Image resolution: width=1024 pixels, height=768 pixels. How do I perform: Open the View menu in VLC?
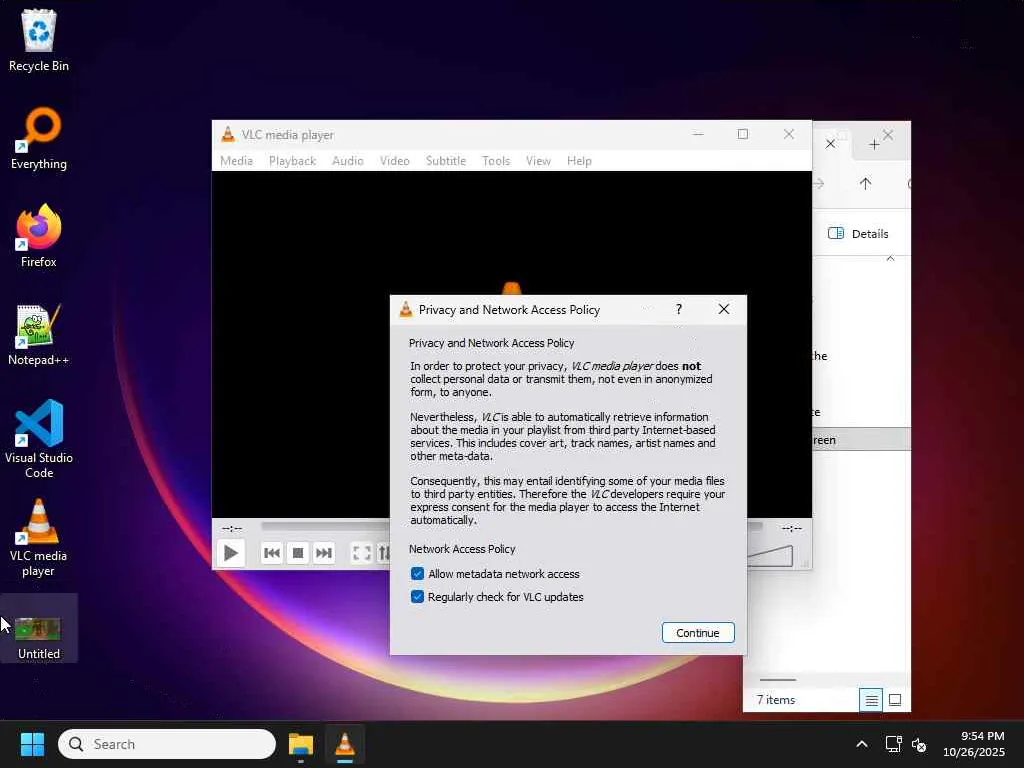click(x=538, y=161)
